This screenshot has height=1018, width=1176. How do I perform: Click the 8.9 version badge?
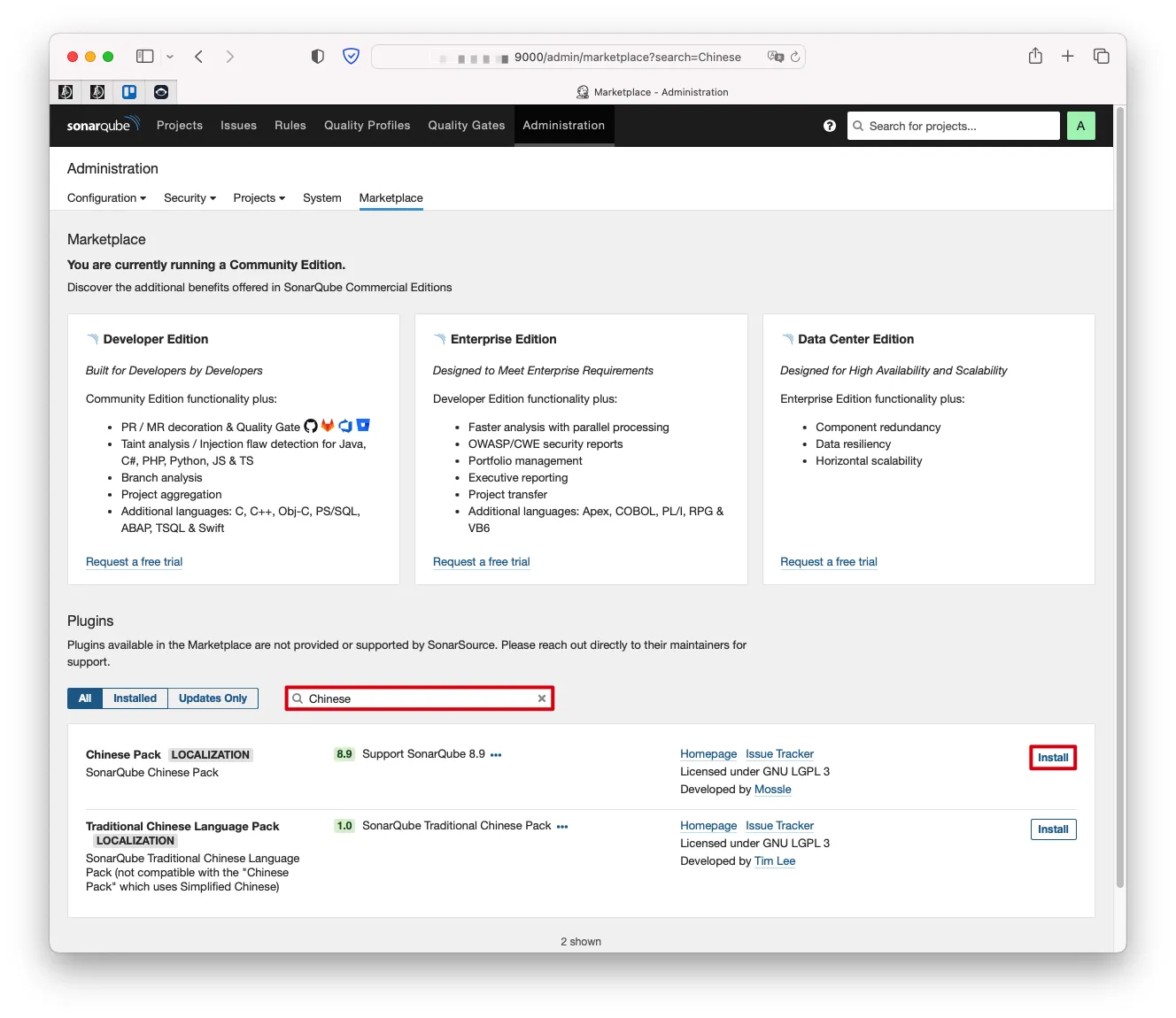344,754
